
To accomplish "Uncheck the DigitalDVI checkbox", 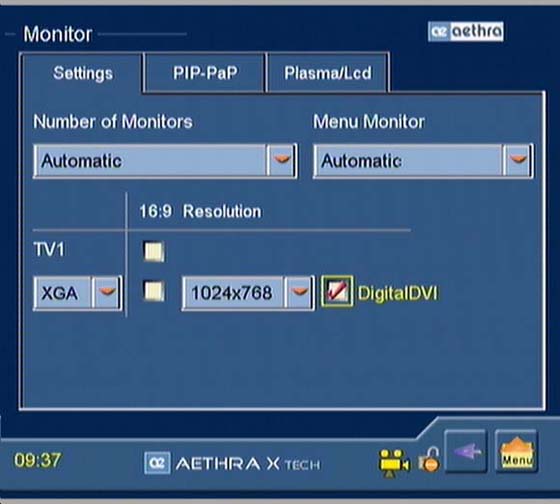I will click(x=337, y=291).
